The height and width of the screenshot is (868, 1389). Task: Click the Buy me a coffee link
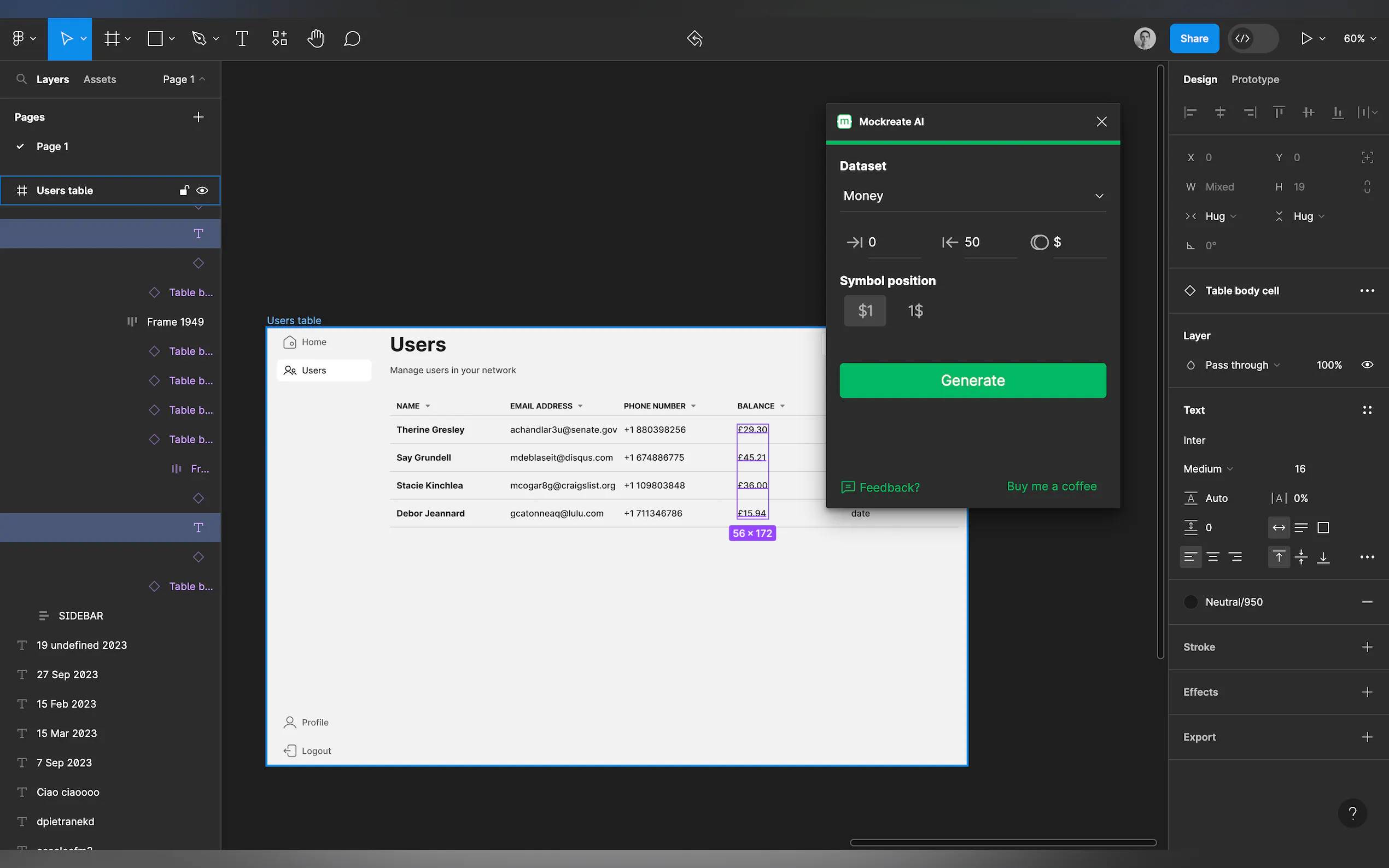click(x=1052, y=486)
